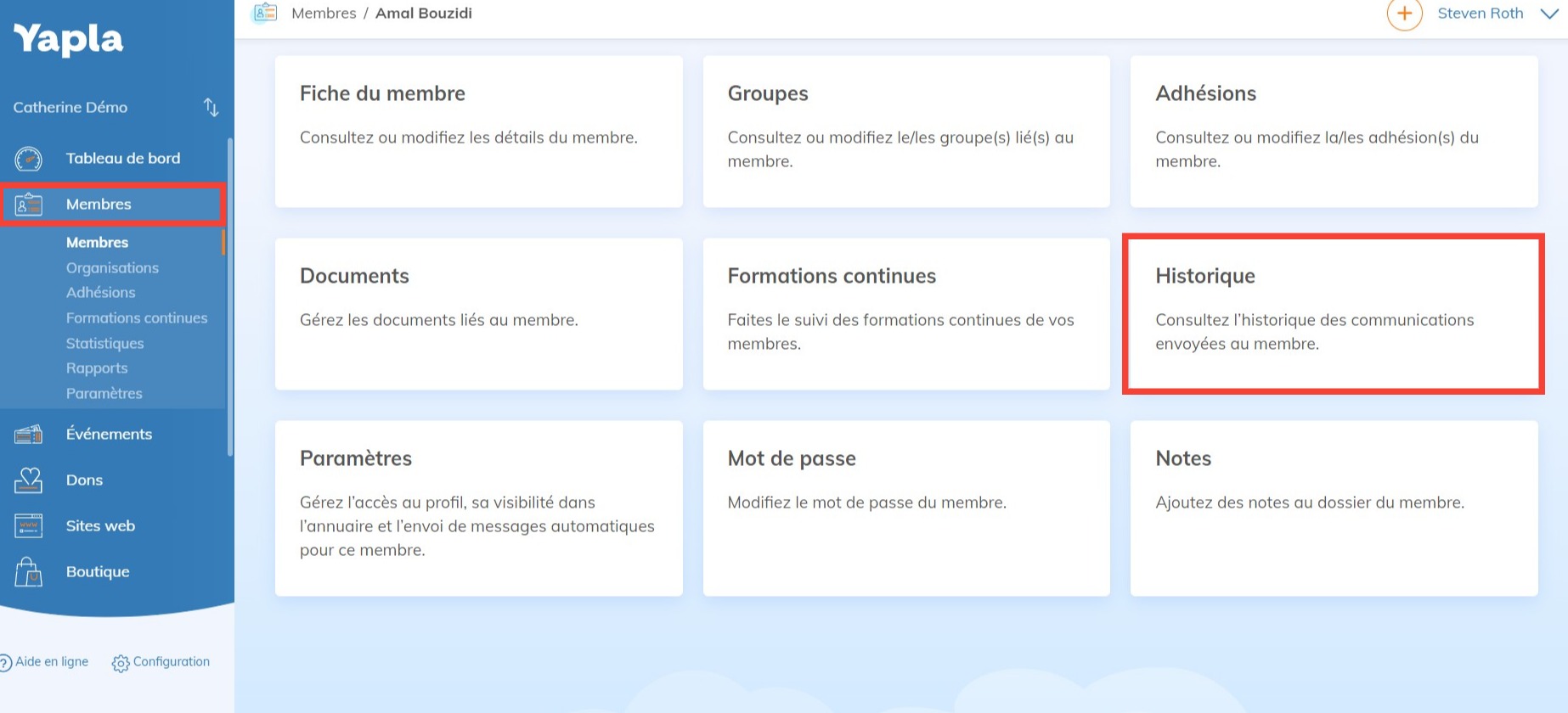Open the Configuration link

[172, 662]
